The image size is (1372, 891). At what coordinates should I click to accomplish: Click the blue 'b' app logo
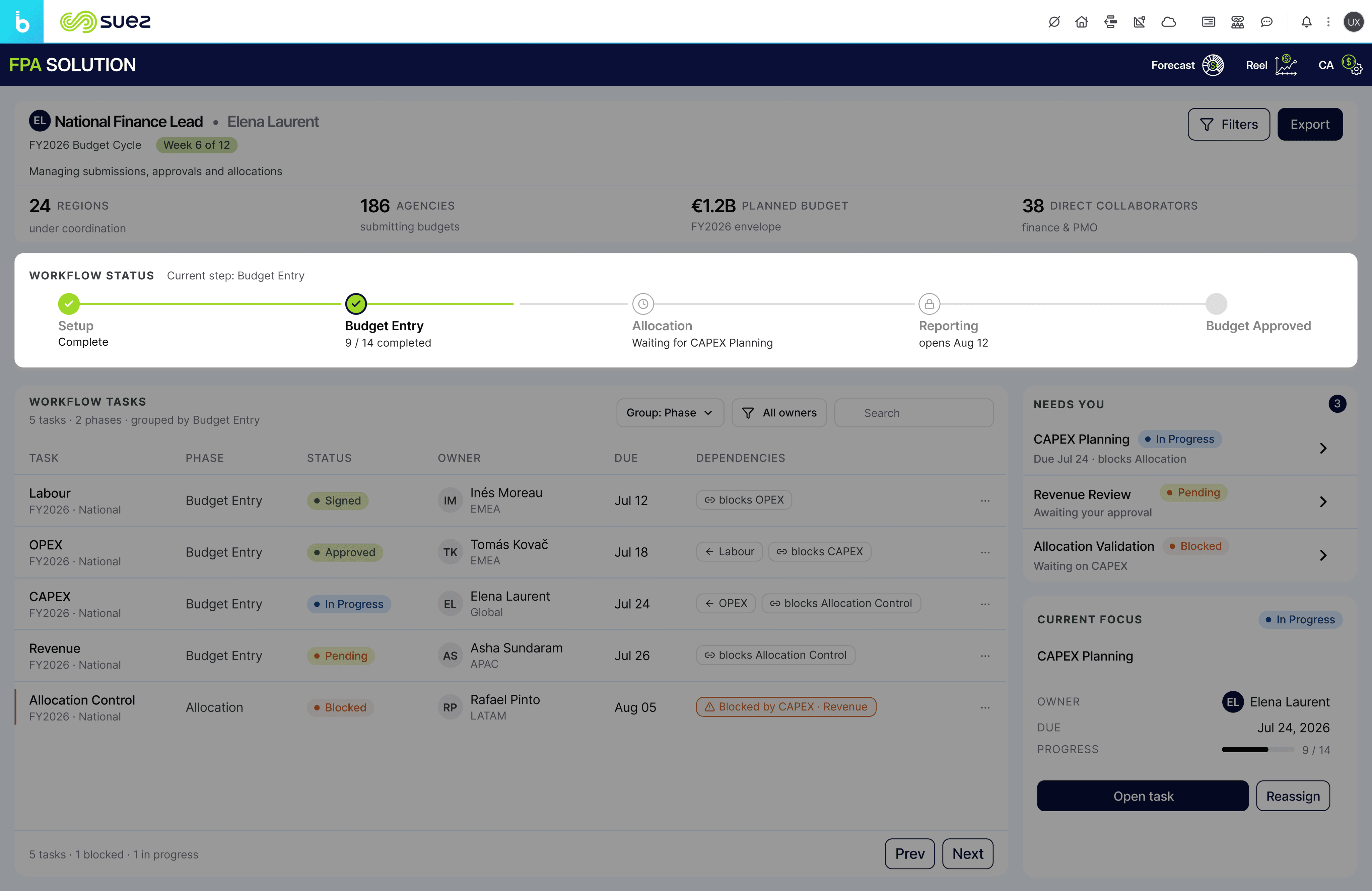(x=21, y=21)
